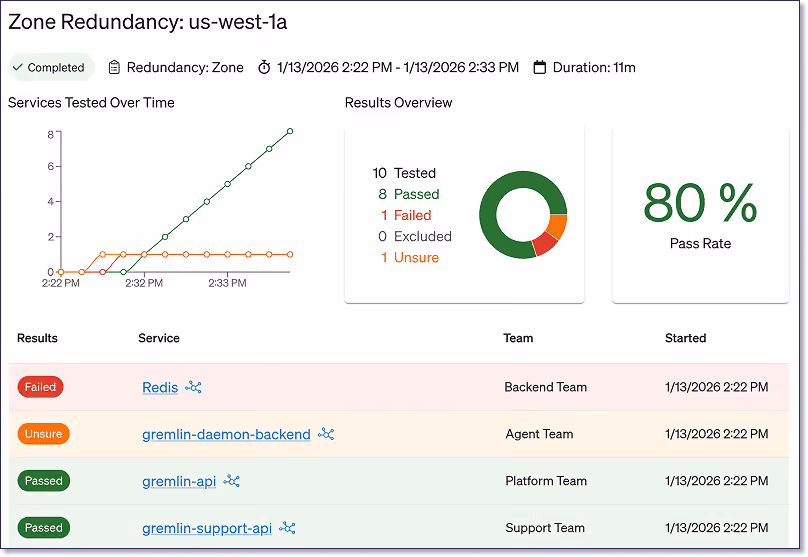Click the top green data point on the chart
This screenshot has height=557, width=808.
click(290, 131)
